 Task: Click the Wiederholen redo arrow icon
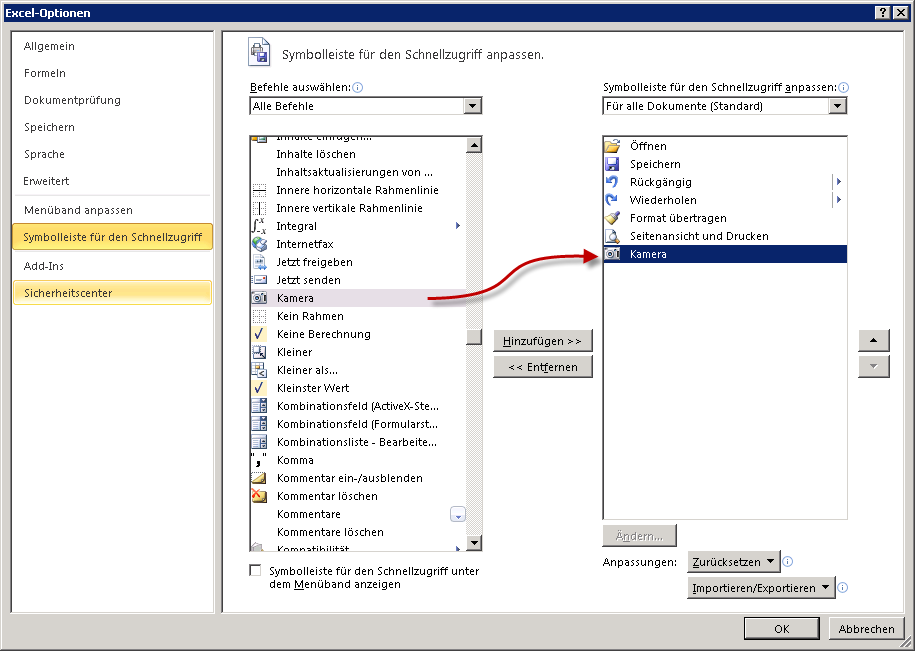tap(612, 200)
